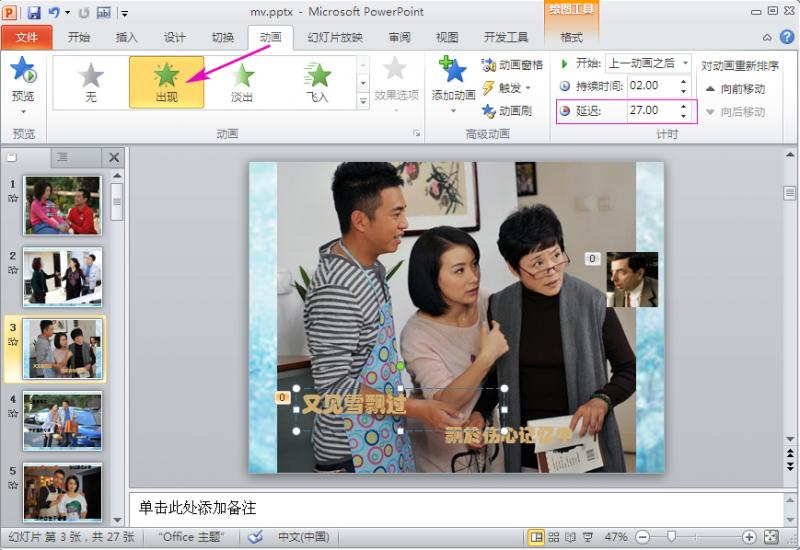800x550 pixels.
Task: Select the Mr. Bean picture on slide
Action: [632, 279]
